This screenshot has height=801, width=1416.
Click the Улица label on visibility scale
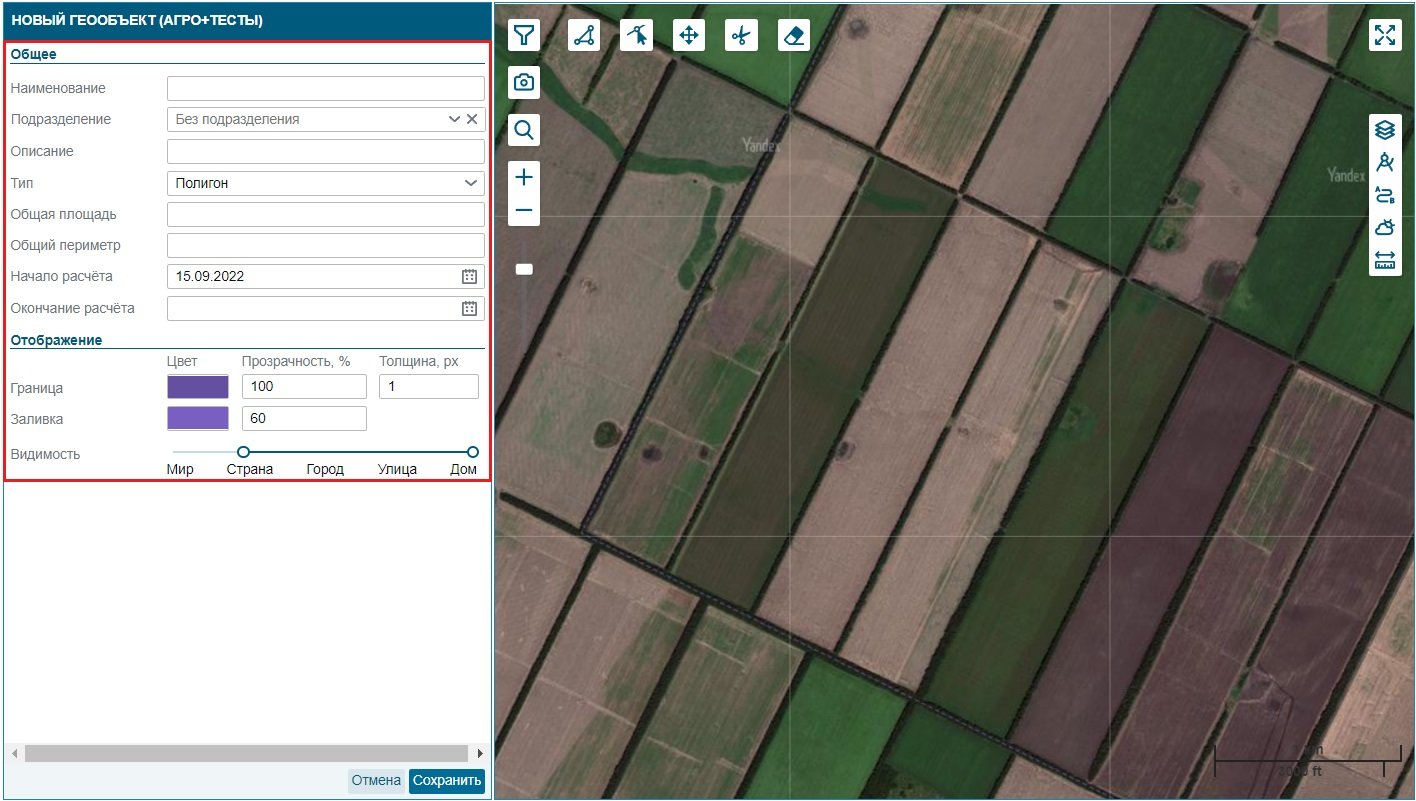pos(397,469)
